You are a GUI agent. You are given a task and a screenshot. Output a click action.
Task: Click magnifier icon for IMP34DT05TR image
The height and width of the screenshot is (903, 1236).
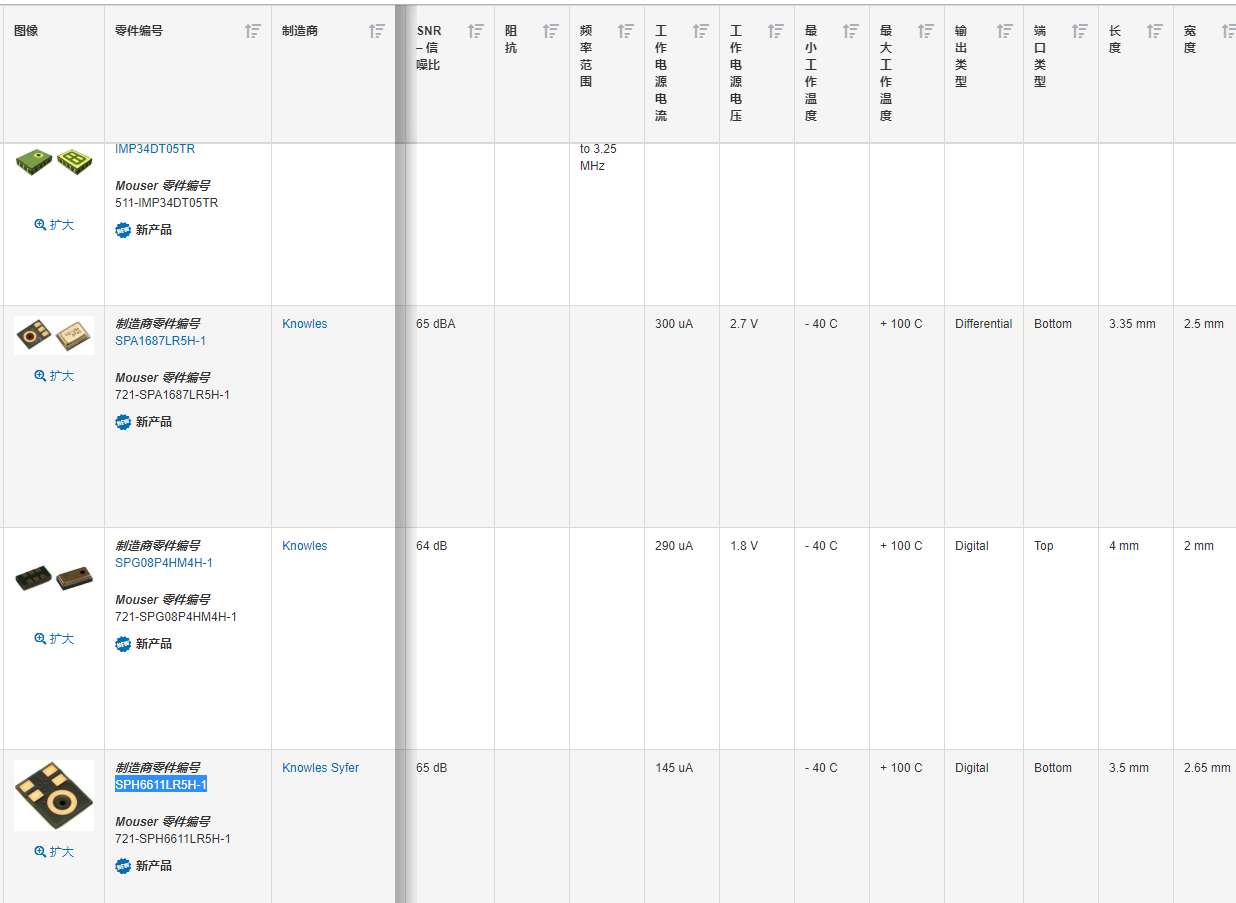pos(40,225)
